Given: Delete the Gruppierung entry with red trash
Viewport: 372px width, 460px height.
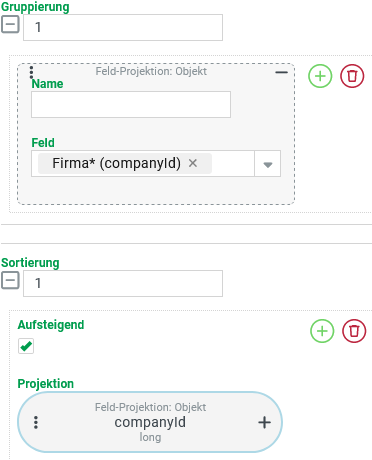Looking at the screenshot, I should click(x=352, y=76).
